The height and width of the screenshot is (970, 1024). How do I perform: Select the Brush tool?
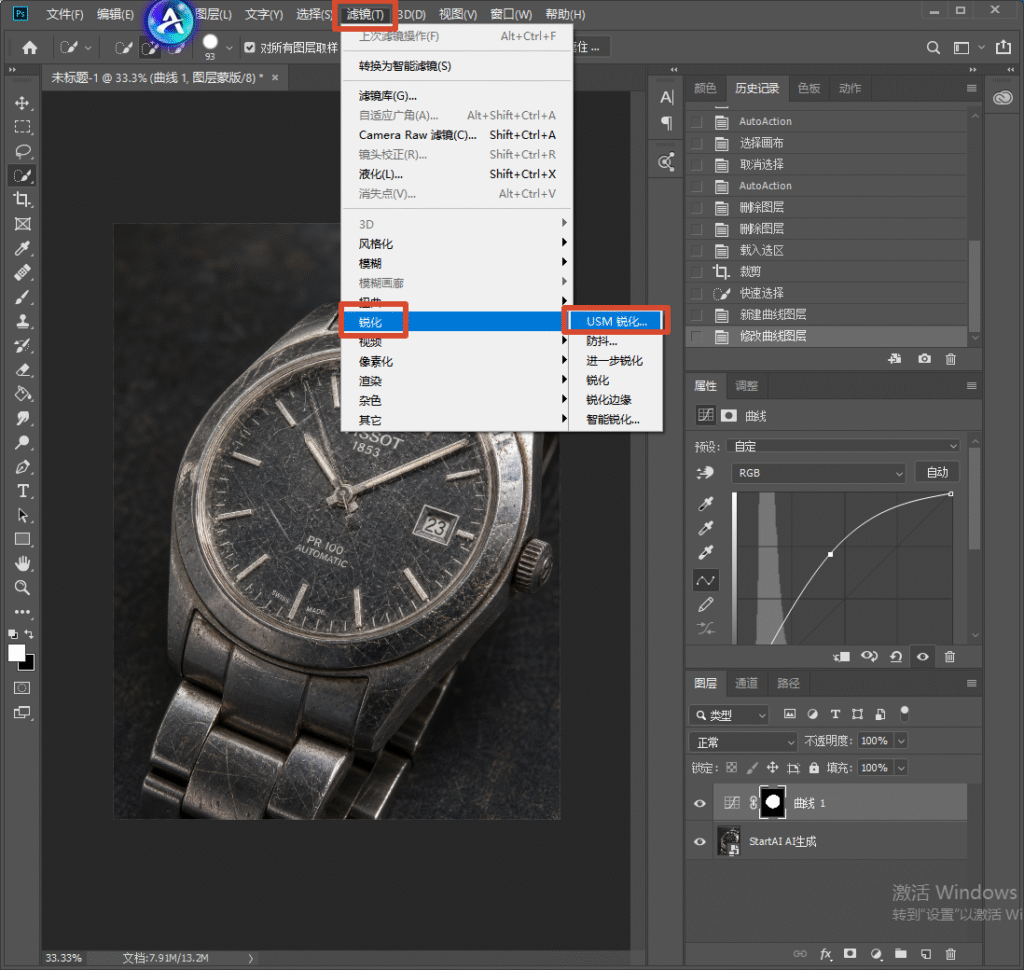click(22, 297)
